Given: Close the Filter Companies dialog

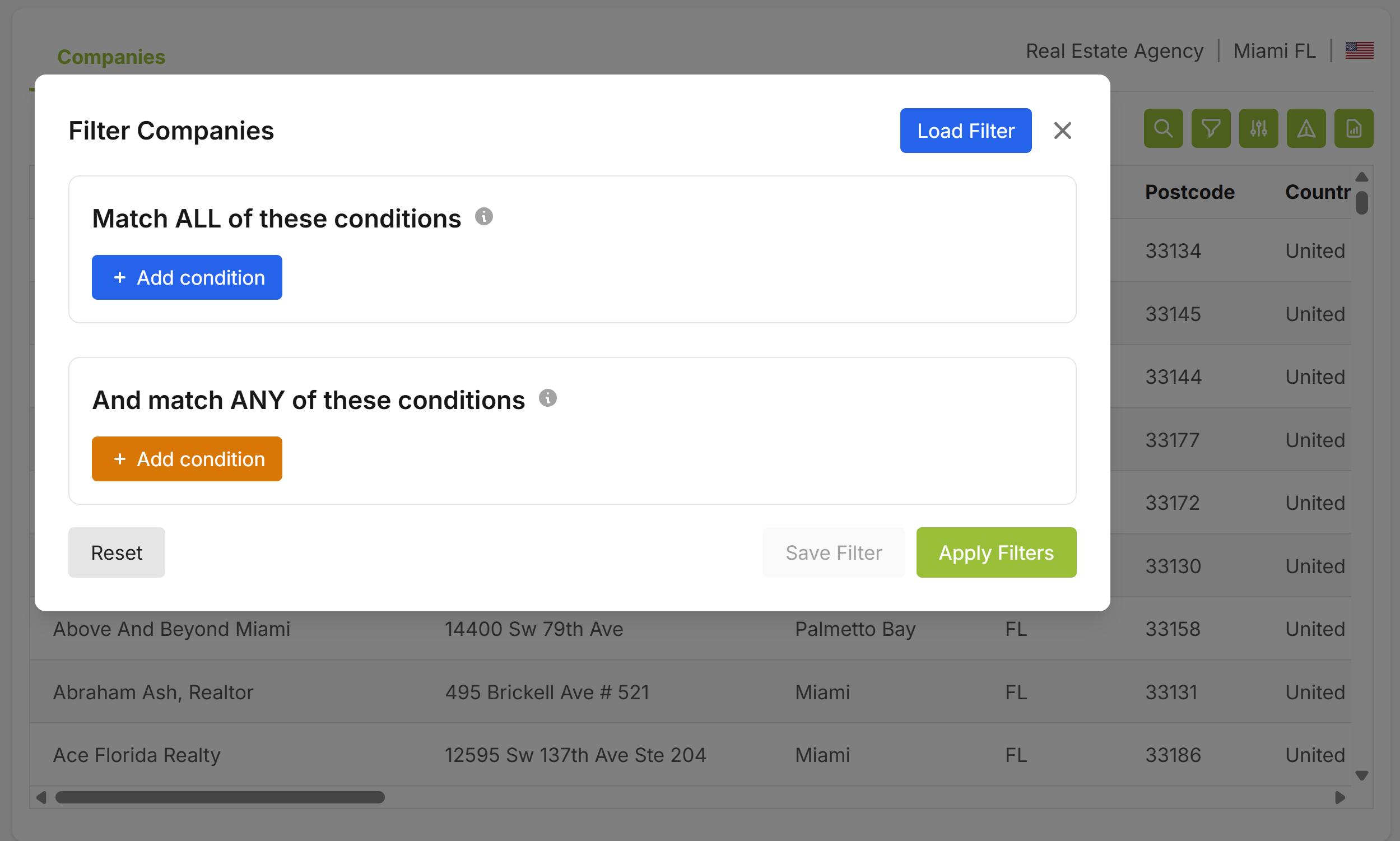Looking at the screenshot, I should (1062, 131).
